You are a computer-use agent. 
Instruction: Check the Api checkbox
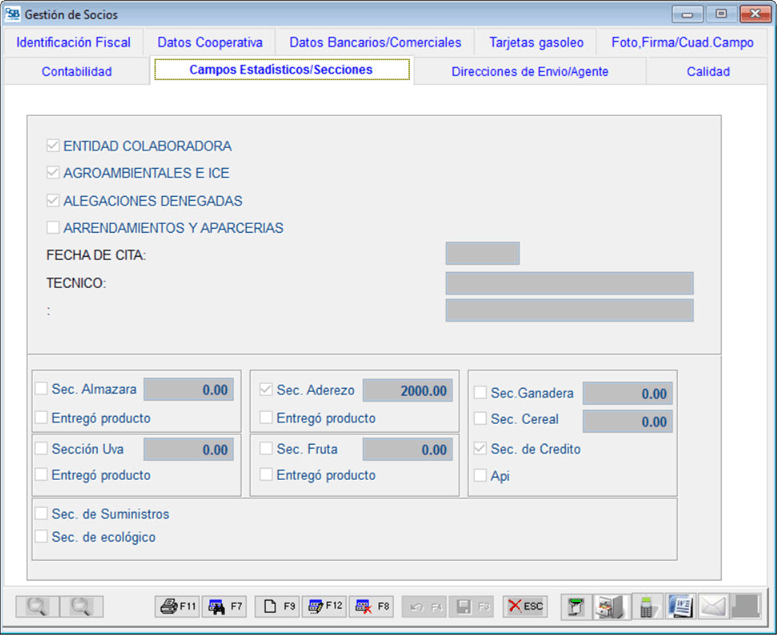pyautogui.click(x=480, y=476)
